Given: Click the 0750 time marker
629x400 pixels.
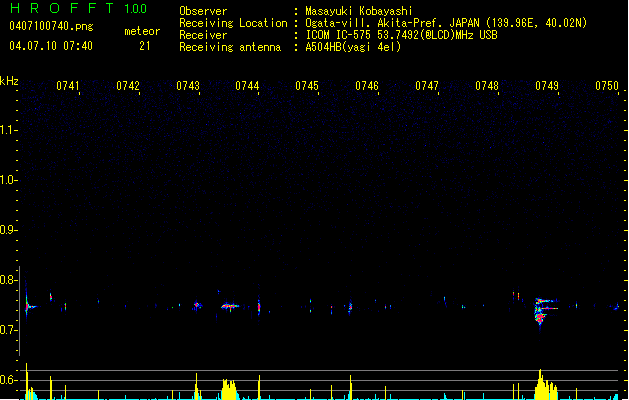Looking at the screenshot, I should (607, 86).
